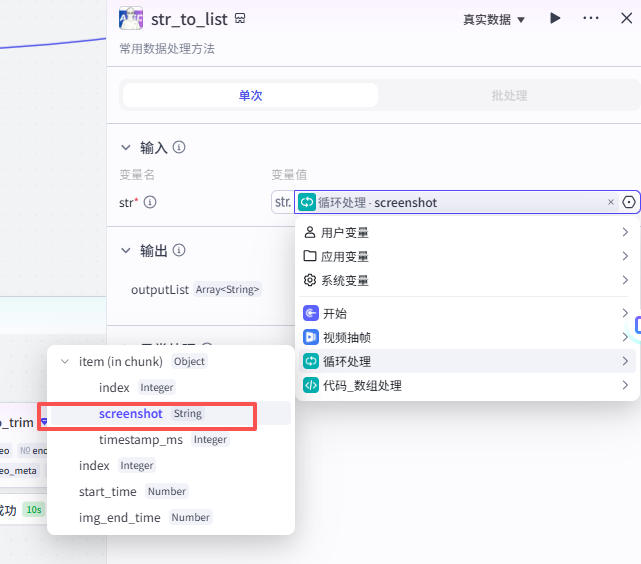Click the info icon beside 输入
Image resolution: width=641 pixels, height=564 pixels.
[179, 147]
